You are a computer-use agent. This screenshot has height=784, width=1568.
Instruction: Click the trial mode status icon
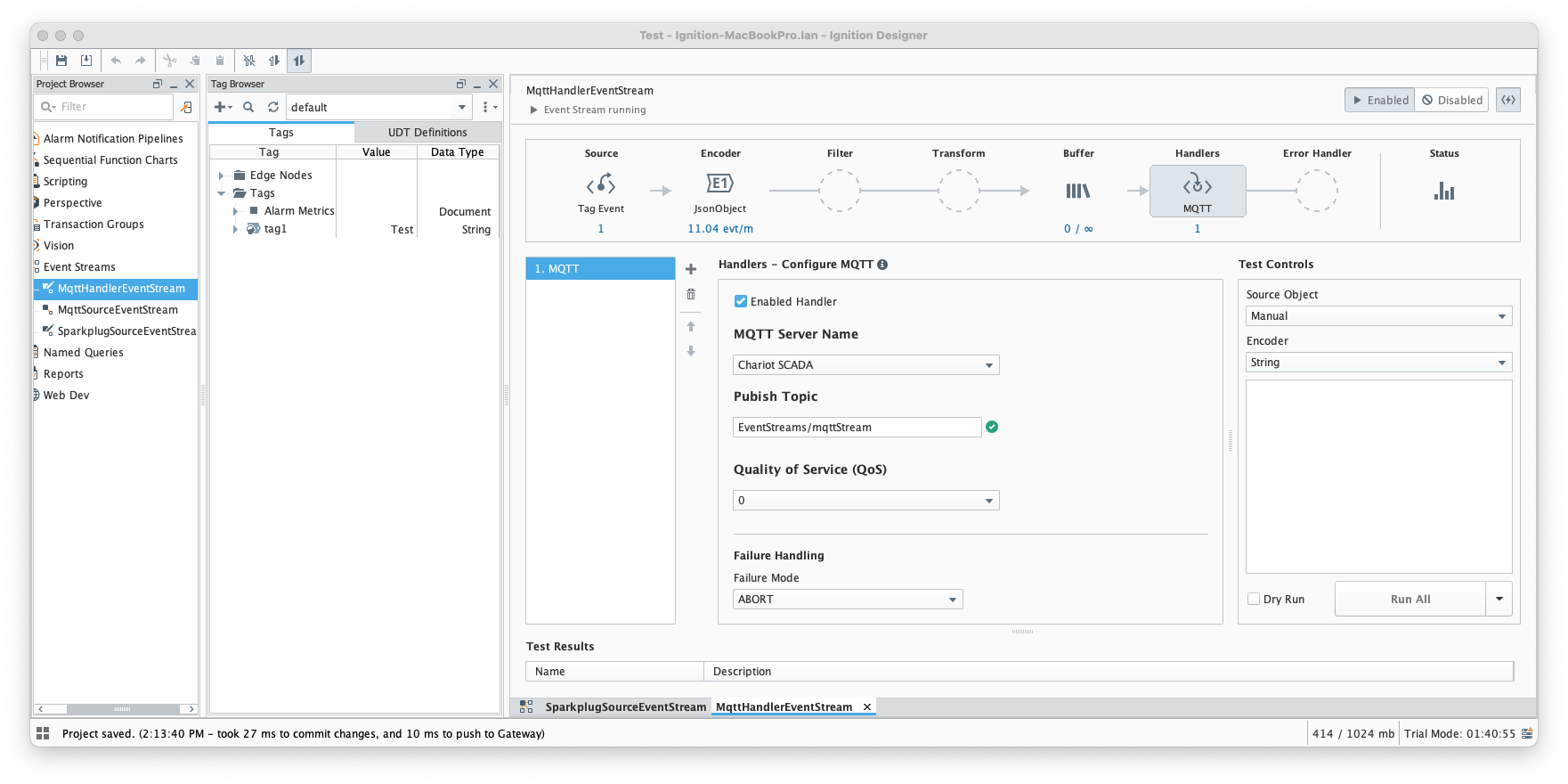1529,733
